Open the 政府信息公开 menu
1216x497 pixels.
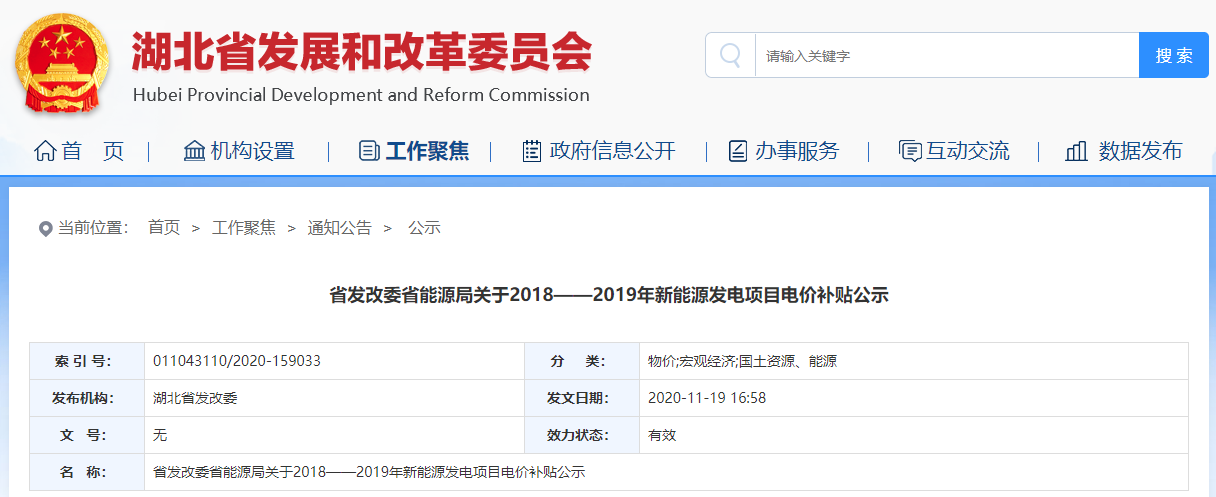point(613,151)
